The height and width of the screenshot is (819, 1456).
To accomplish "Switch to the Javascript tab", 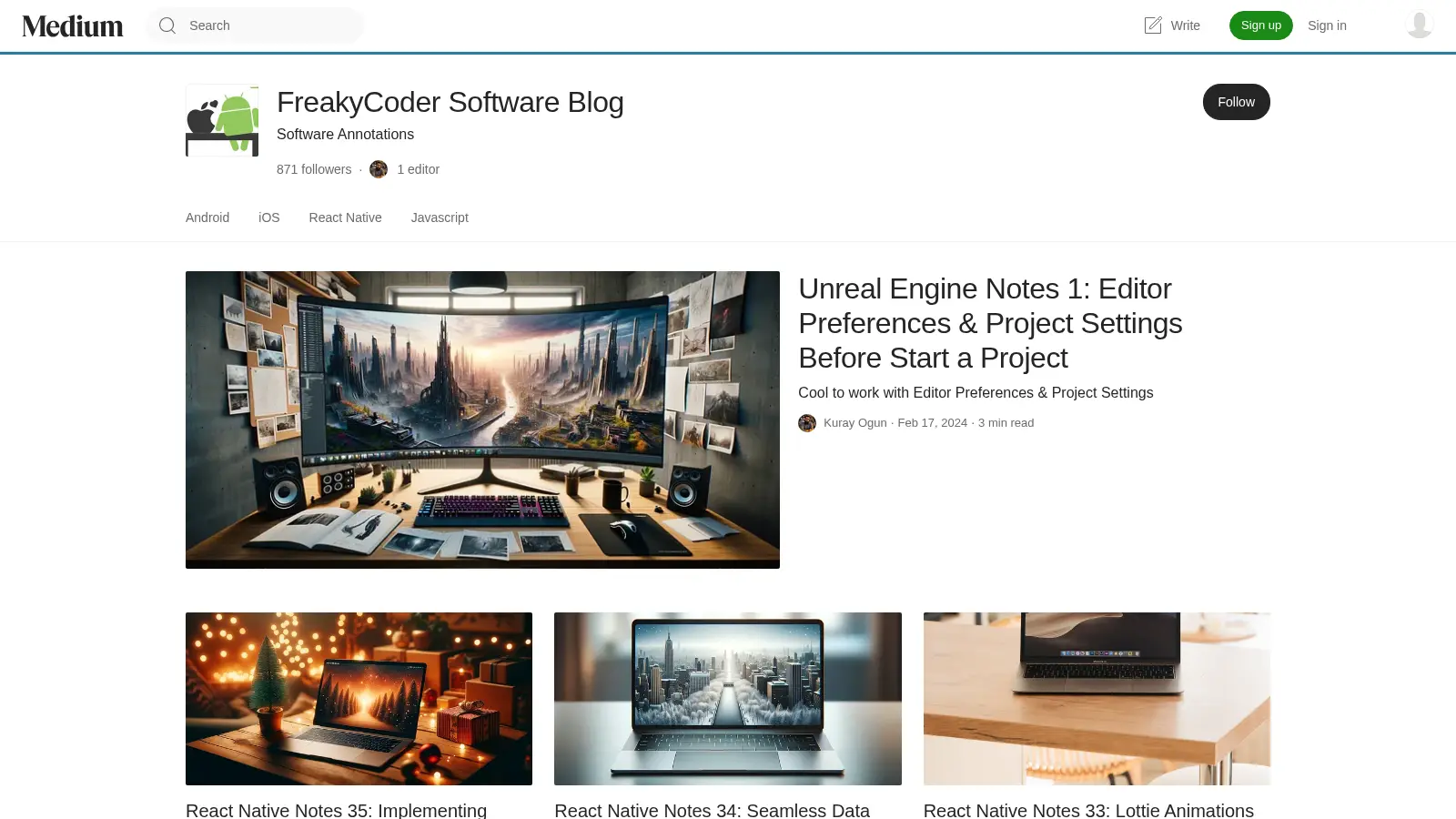I will coord(440,217).
